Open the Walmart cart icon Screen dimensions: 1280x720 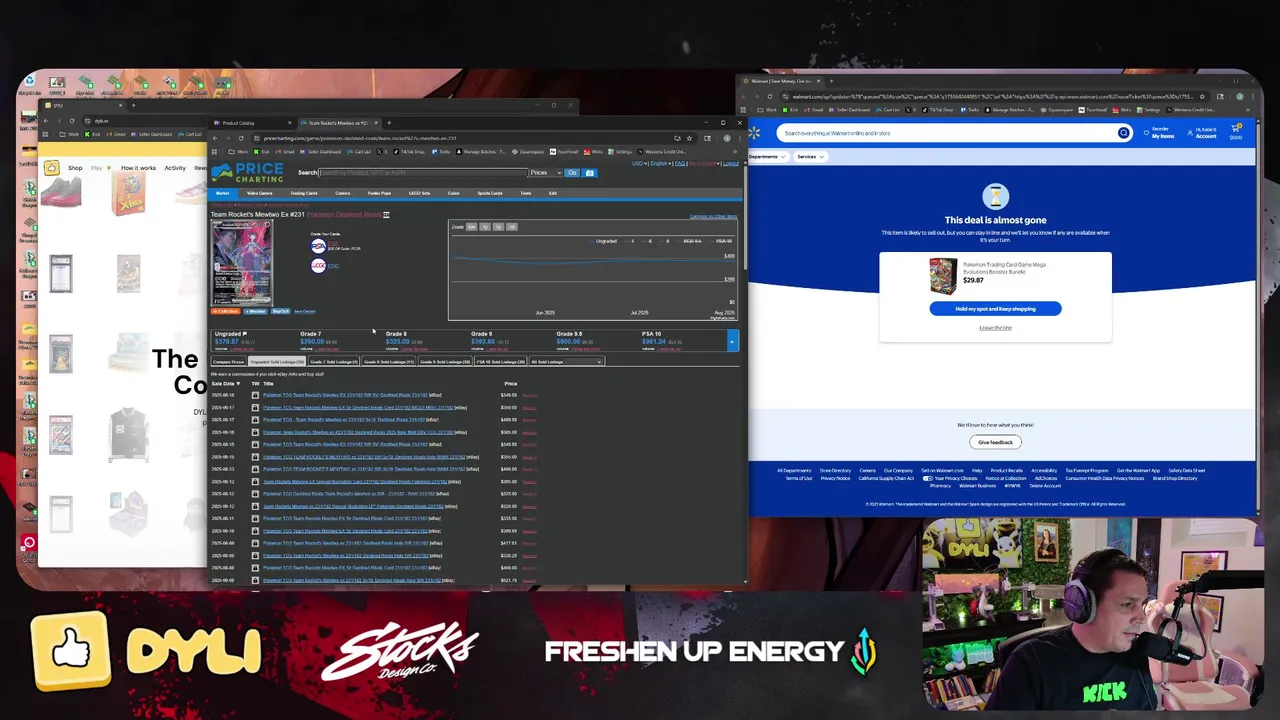[x=1235, y=129]
